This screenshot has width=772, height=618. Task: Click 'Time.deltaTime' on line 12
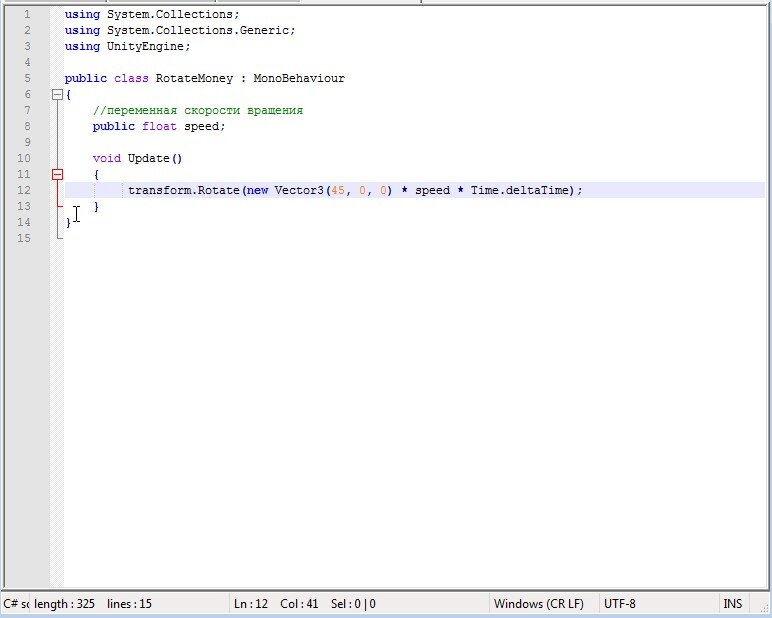tap(520, 190)
